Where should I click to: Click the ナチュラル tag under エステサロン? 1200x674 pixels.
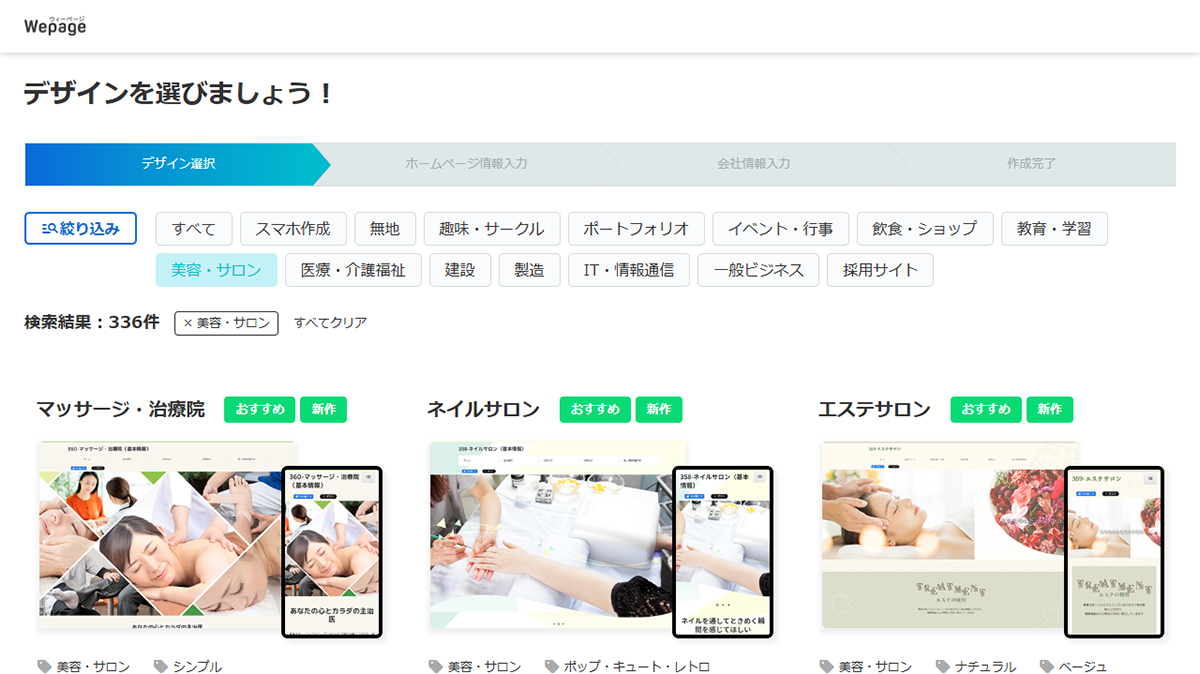point(984,666)
